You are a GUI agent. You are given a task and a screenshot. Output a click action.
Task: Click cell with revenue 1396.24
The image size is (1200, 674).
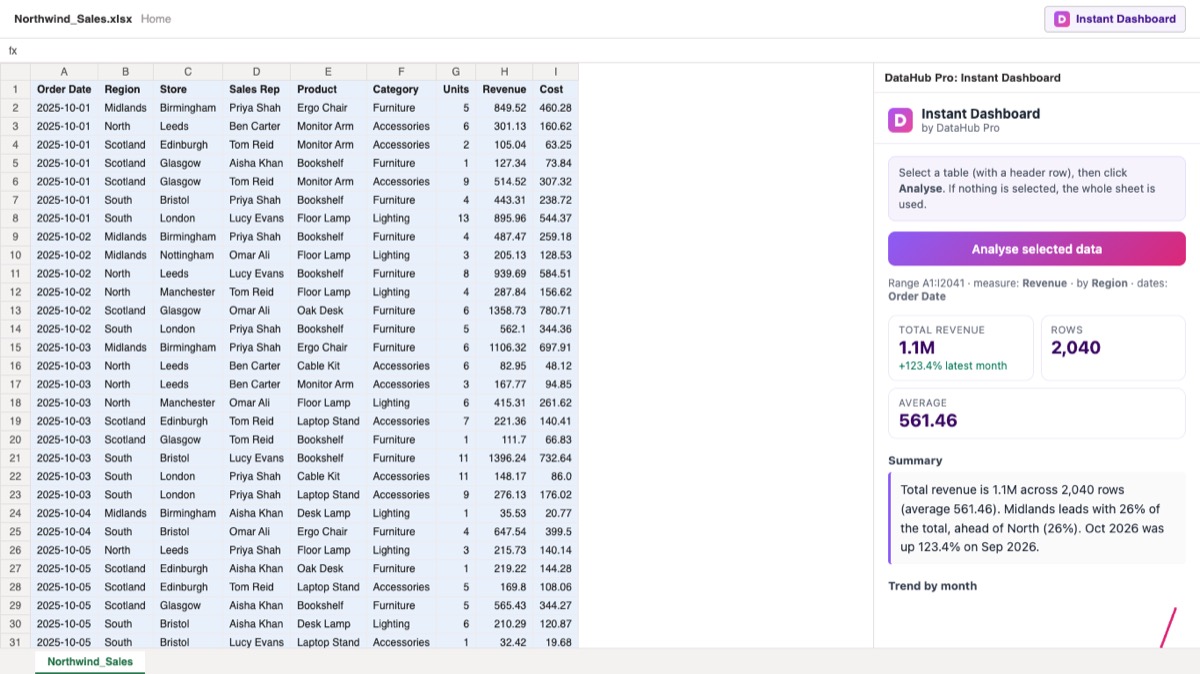(504, 458)
